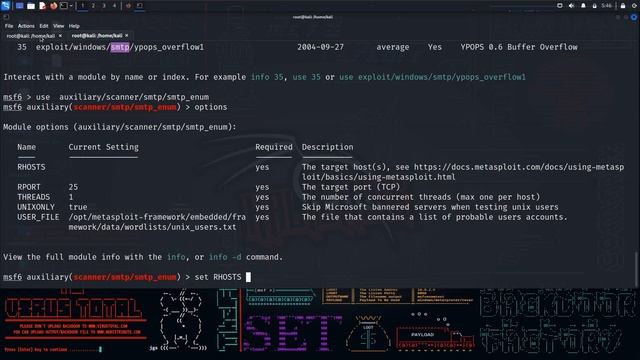Click the 'Required' column header
This screenshot has height=360, width=640.
pos(274,147)
